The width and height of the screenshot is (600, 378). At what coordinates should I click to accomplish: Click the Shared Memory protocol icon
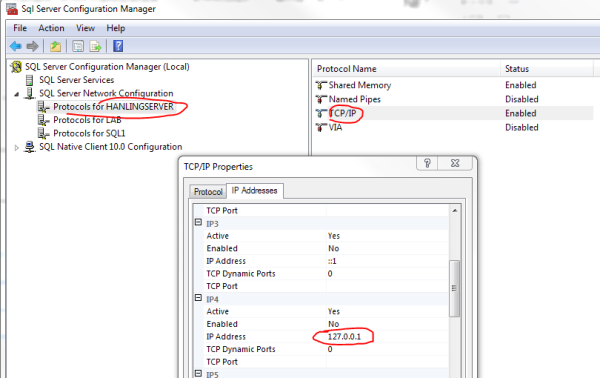tap(321, 85)
